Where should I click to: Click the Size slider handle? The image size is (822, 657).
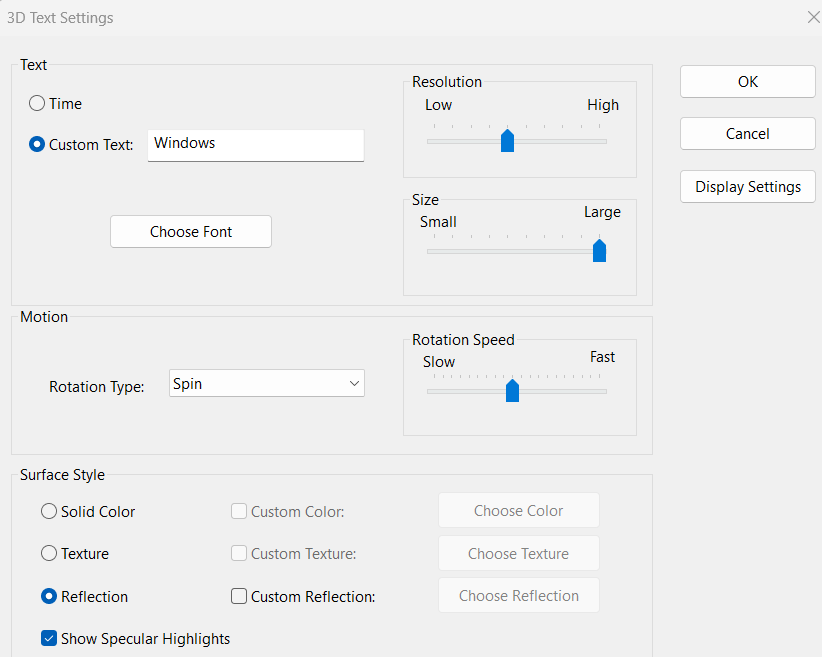[x=599, y=251]
